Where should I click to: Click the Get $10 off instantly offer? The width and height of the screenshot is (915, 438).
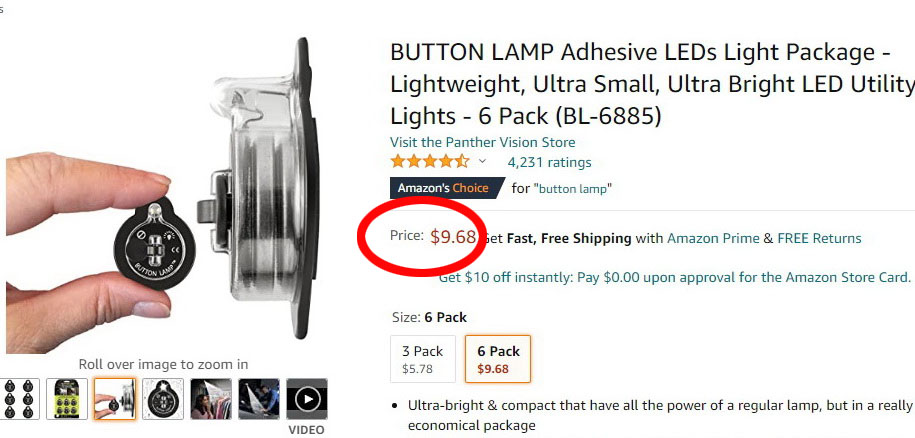675,277
